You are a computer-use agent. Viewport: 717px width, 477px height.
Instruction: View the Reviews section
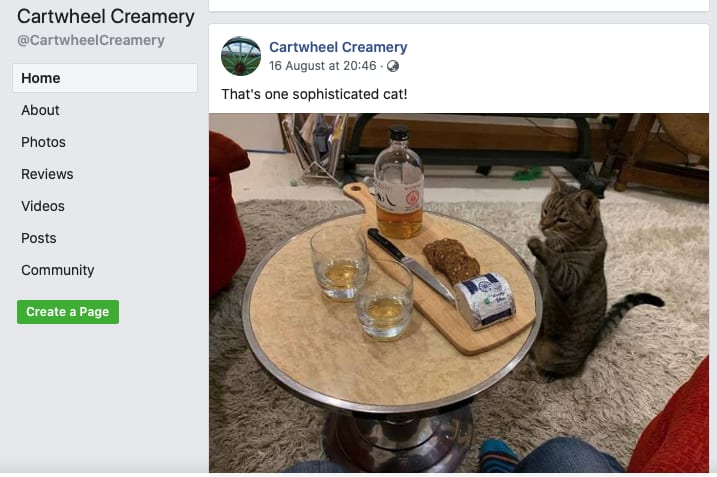47,174
